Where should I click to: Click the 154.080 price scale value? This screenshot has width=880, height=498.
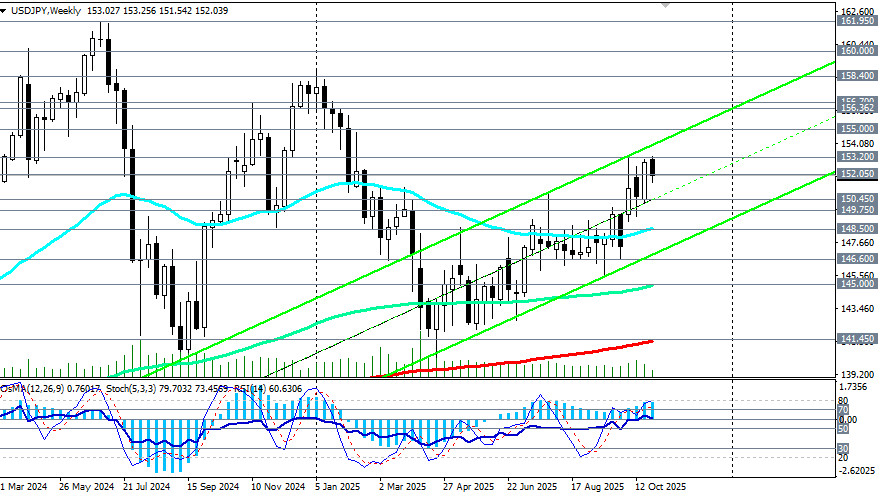(x=858, y=144)
